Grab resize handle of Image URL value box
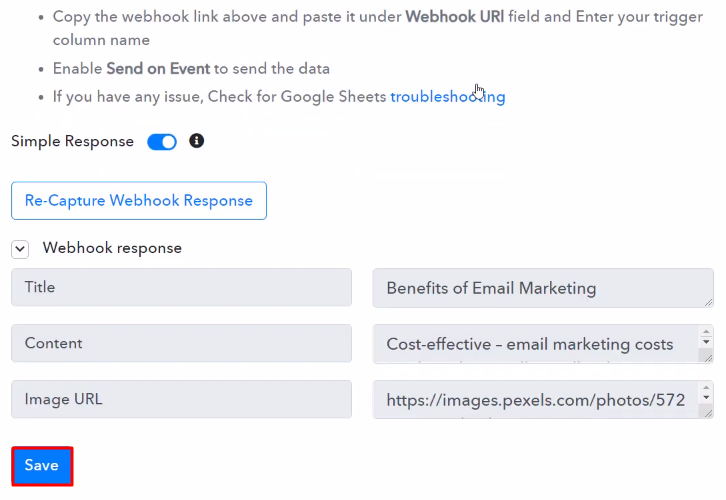726x500 pixels. click(708, 413)
